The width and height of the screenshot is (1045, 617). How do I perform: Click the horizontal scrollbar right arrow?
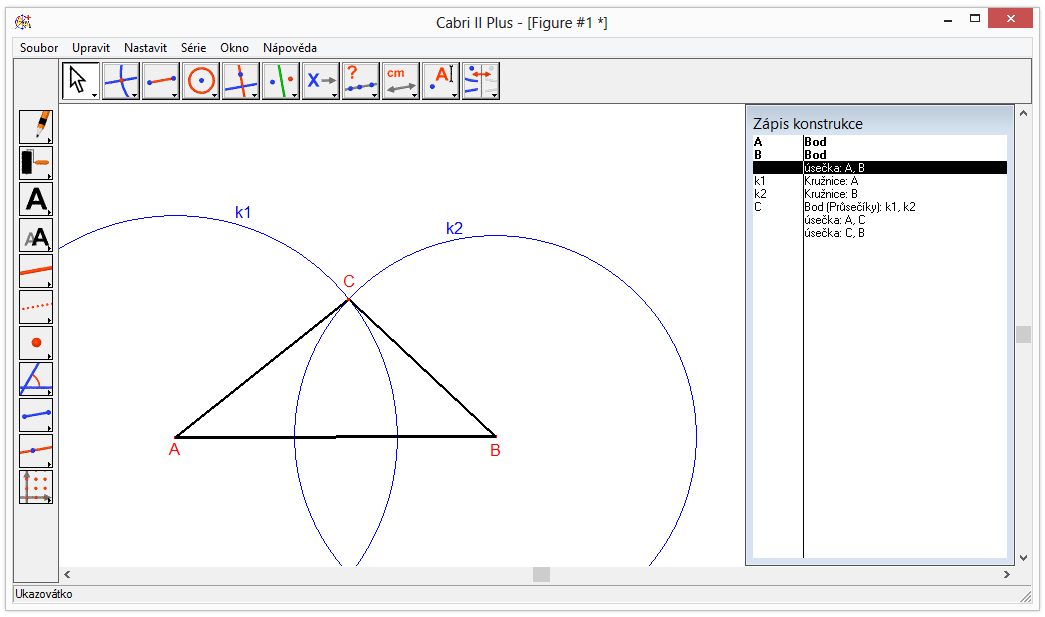point(1006,574)
